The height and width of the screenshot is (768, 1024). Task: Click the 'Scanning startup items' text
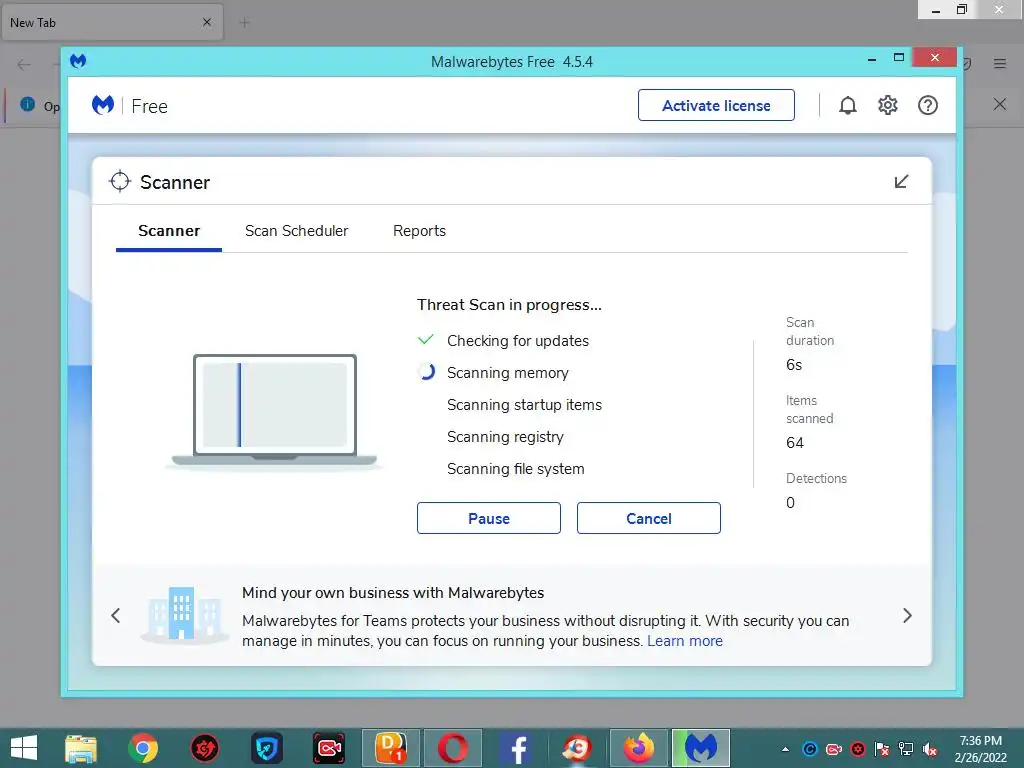524,405
